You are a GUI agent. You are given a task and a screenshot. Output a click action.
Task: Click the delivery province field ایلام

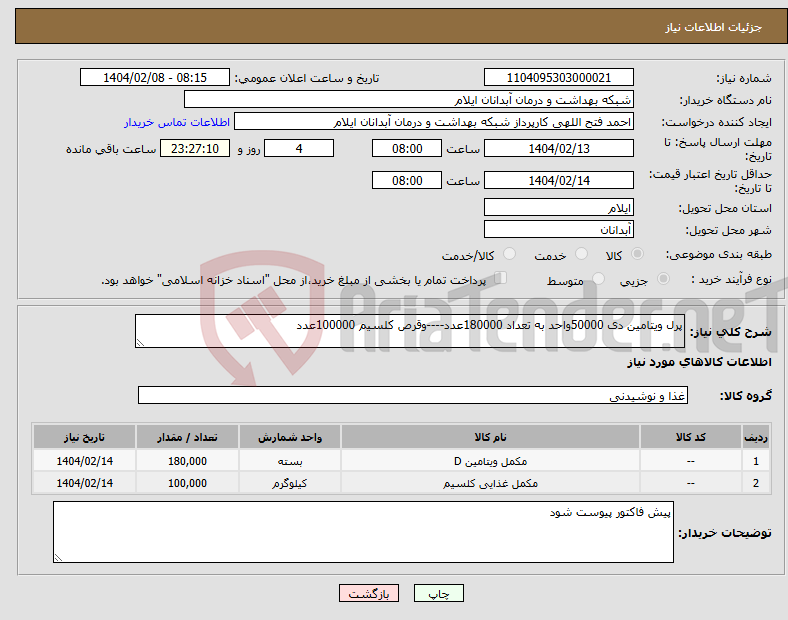558,207
